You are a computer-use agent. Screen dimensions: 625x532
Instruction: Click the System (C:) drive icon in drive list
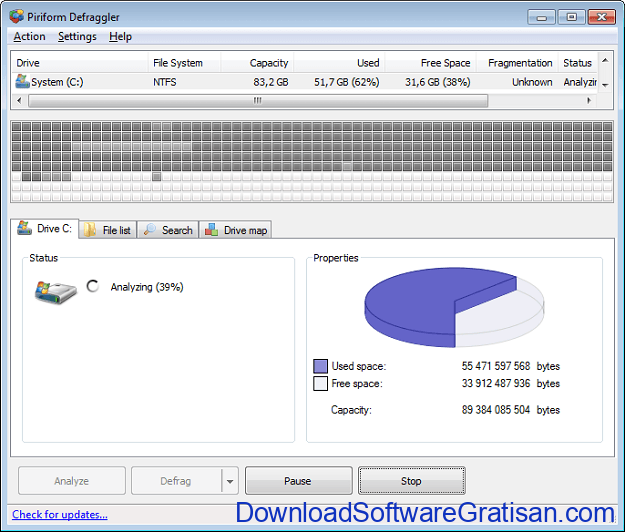(x=22, y=81)
